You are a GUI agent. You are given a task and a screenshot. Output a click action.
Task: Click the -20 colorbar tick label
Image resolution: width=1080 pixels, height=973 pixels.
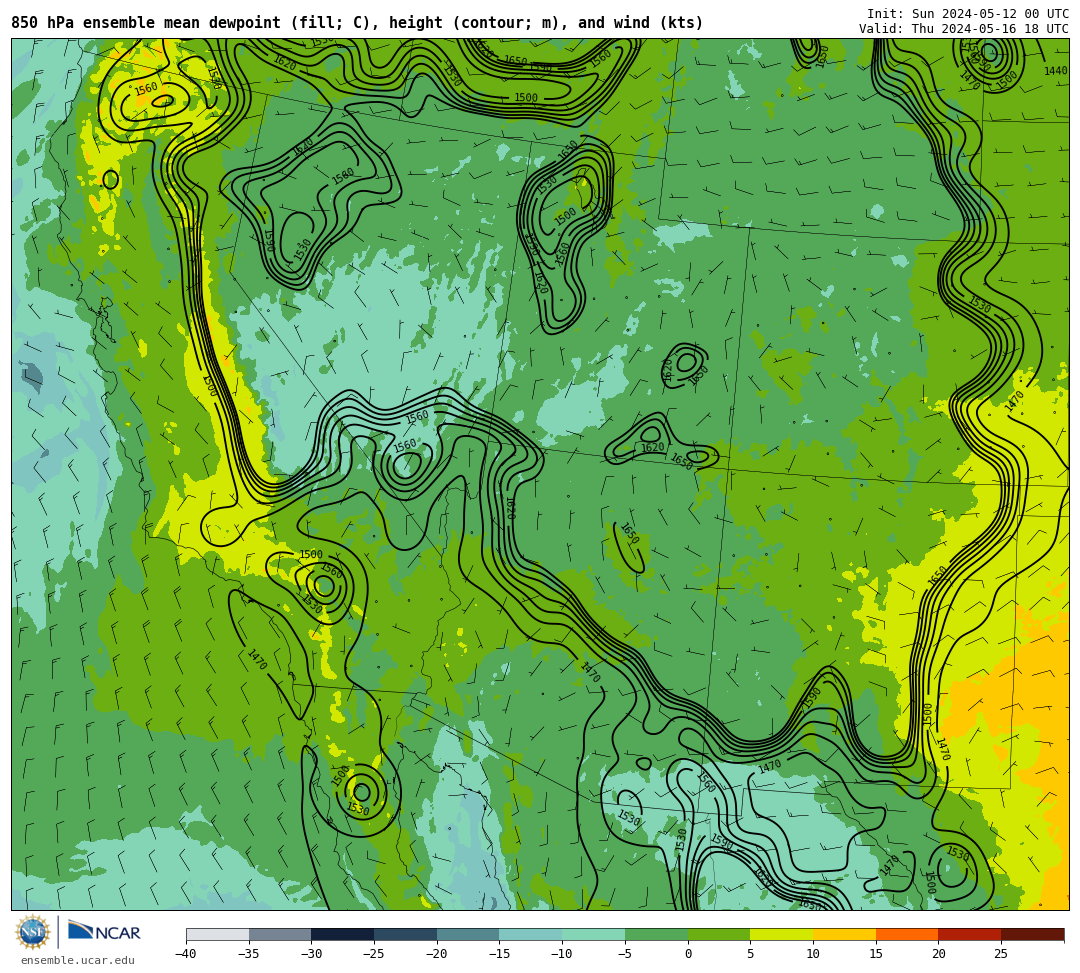(x=436, y=954)
